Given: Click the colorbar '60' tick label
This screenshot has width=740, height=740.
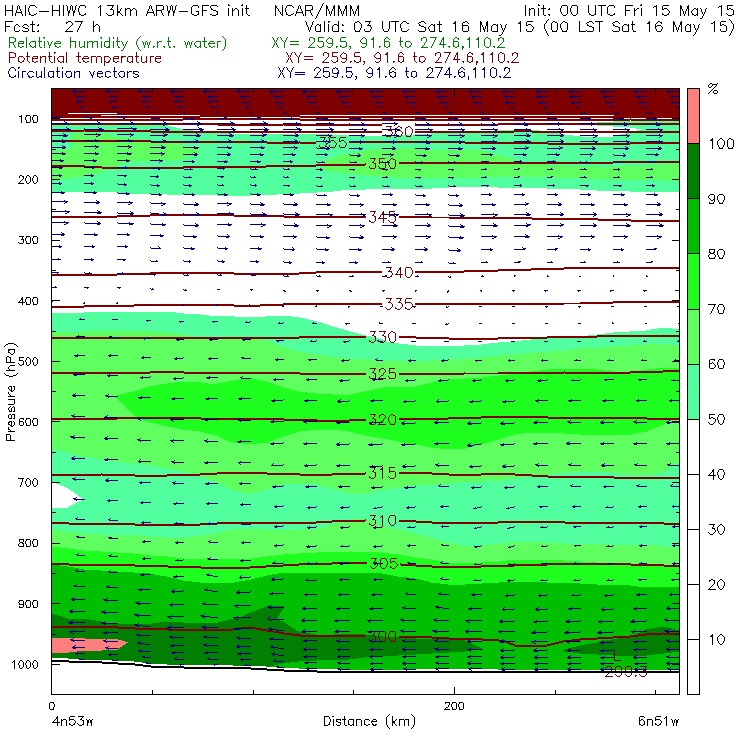Looking at the screenshot, I should [x=716, y=364].
